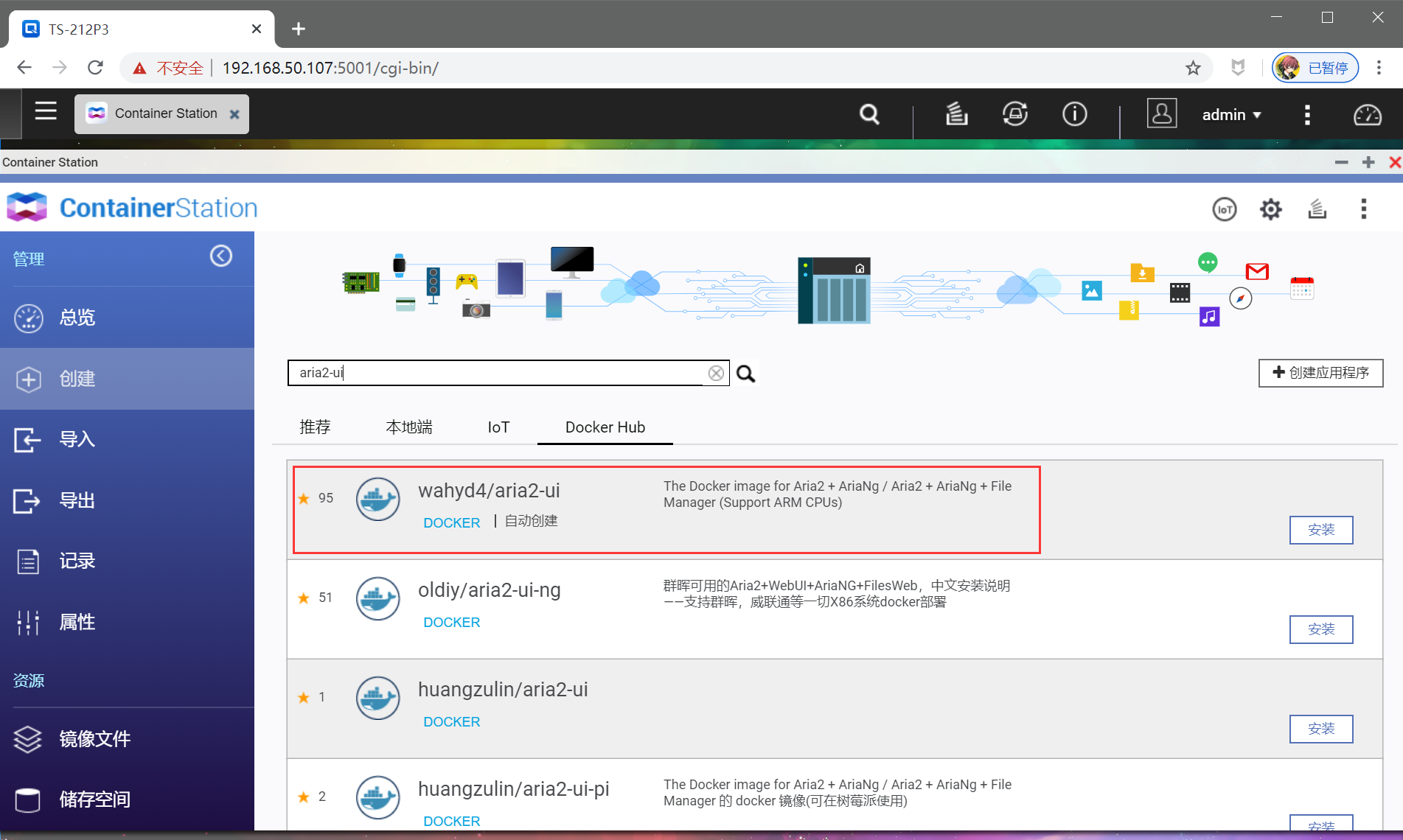Expand the admin account dropdown
Viewport: 1403px width, 840px height.
pos(1231,115)
